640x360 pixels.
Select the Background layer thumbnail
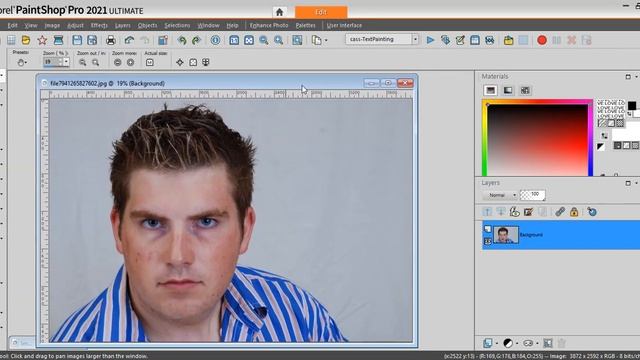(506, 235)
